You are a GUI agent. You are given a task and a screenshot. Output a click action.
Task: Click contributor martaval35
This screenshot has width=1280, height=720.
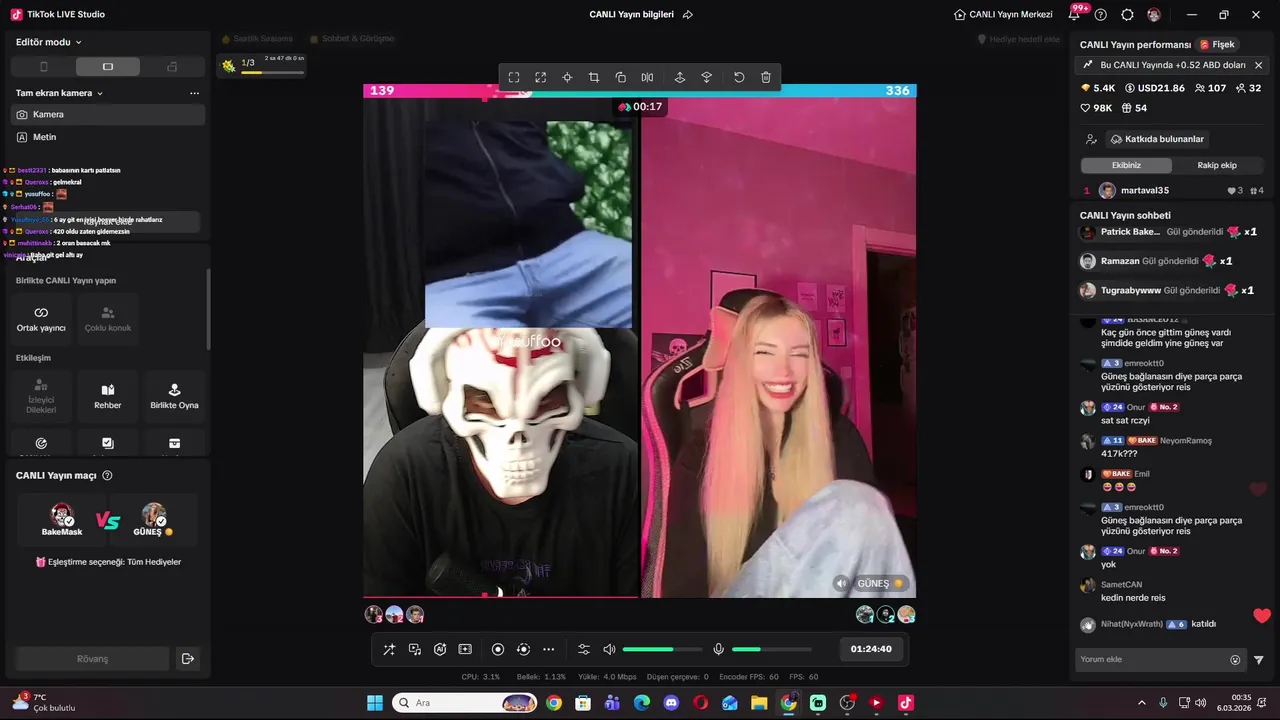pos(1173,190)
